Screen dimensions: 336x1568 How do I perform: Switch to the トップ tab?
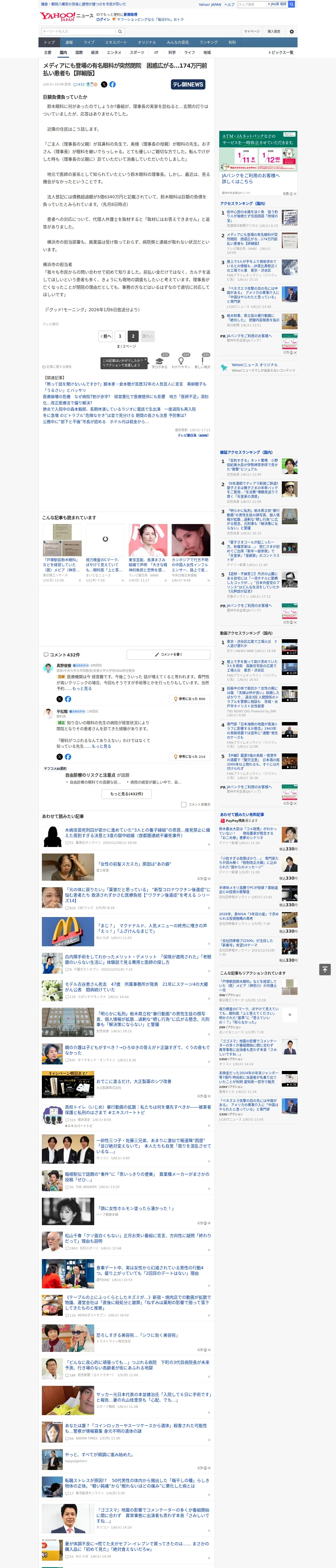(49, 43)
